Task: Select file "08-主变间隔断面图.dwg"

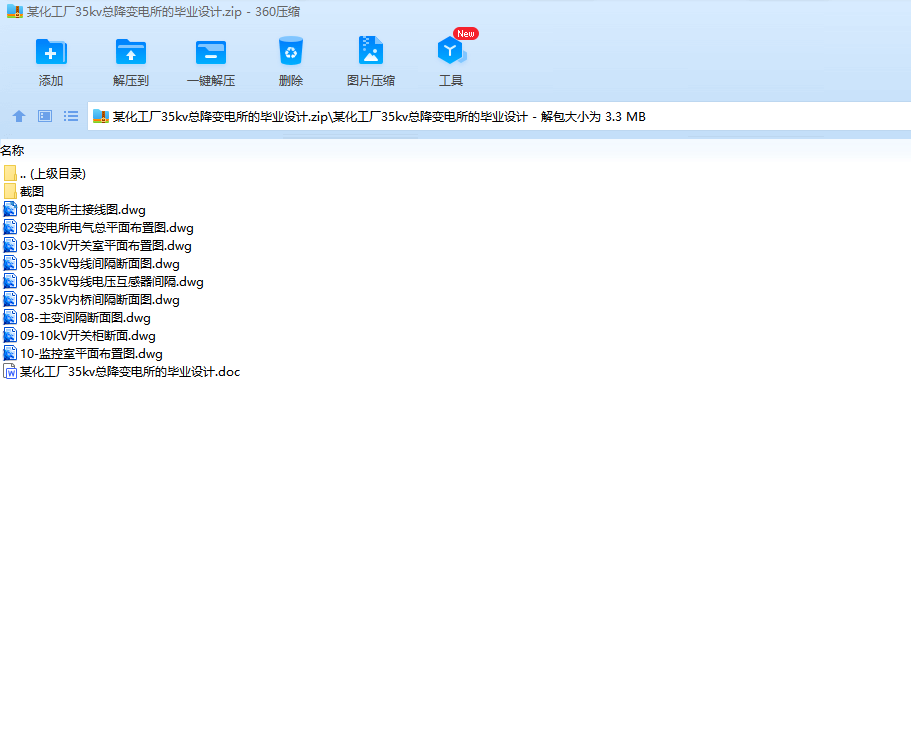Action: tap(85, 317)
